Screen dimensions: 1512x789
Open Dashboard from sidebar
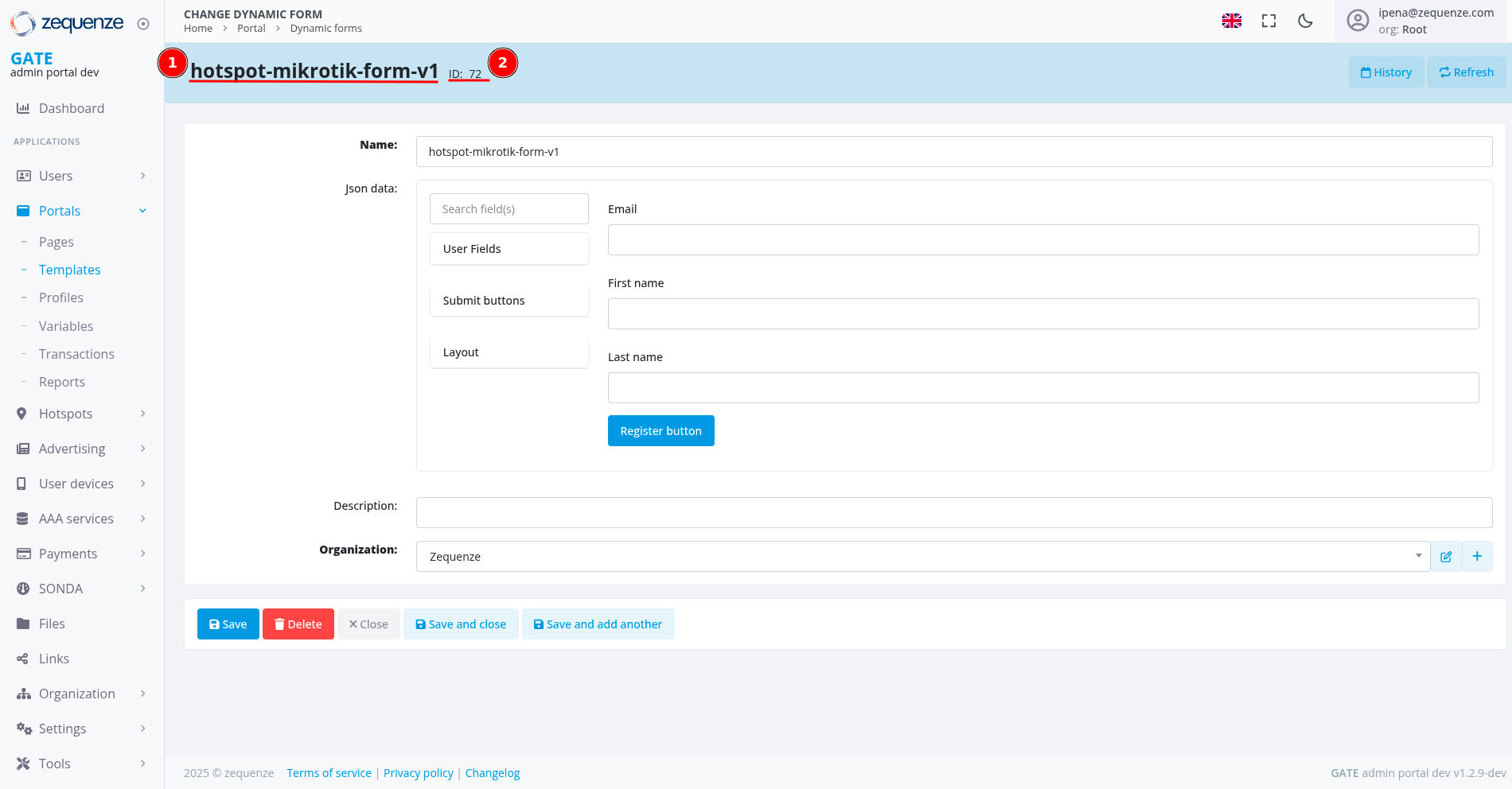click(72, 108)
